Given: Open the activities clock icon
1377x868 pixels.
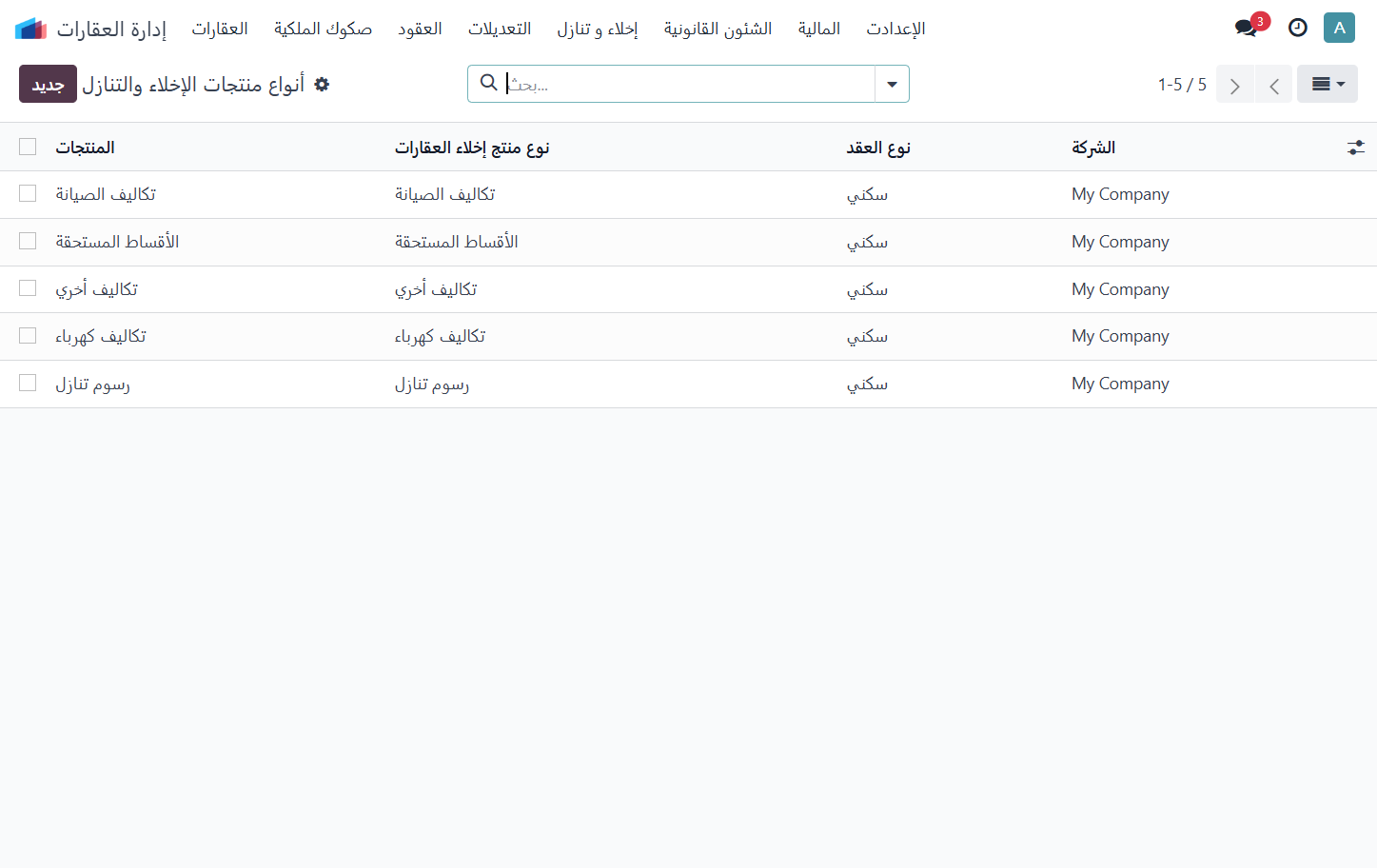Looking at the screenshot, I should pos(1298,28).
